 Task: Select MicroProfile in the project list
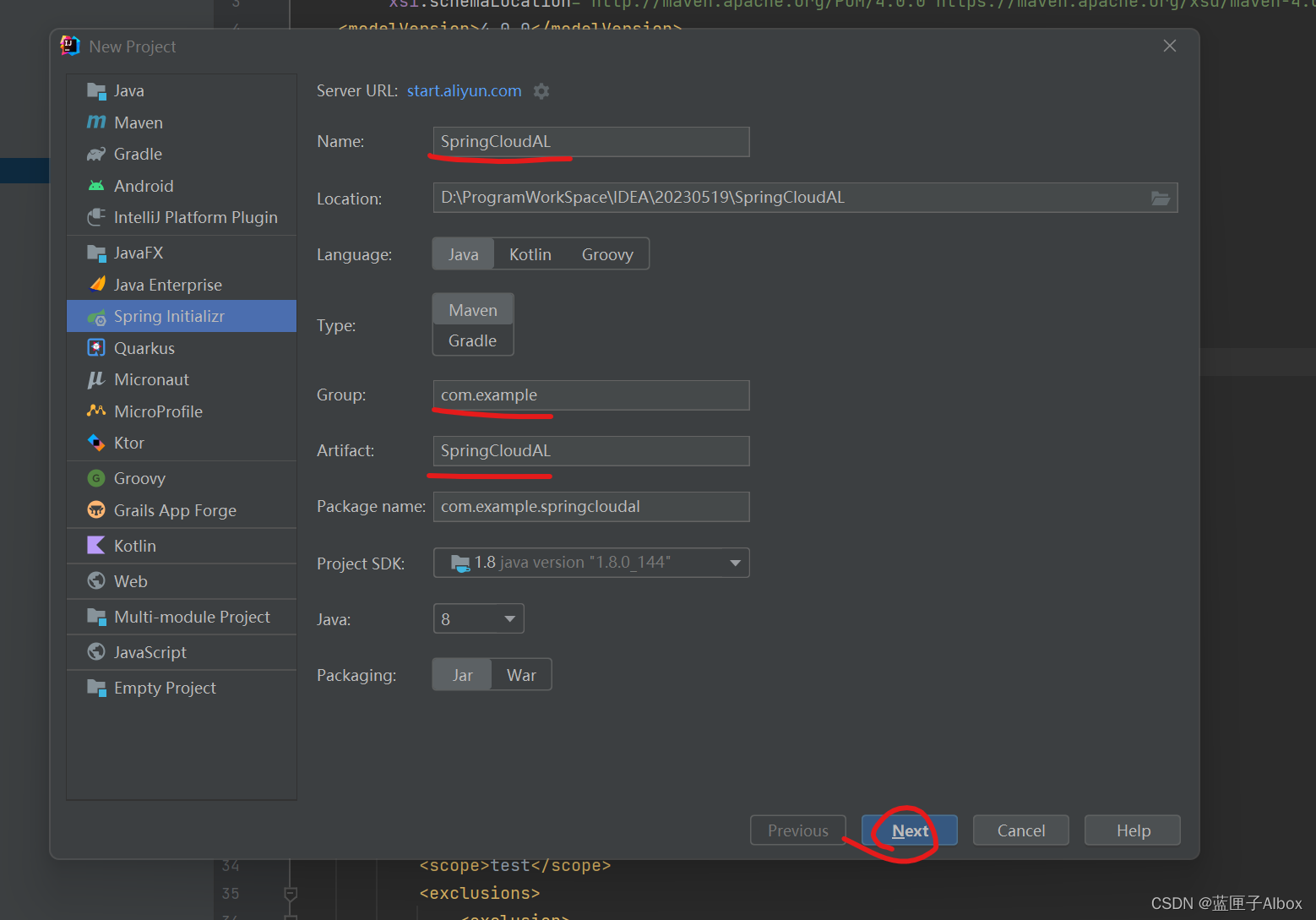pyautogui.click(x=182, y=411)
